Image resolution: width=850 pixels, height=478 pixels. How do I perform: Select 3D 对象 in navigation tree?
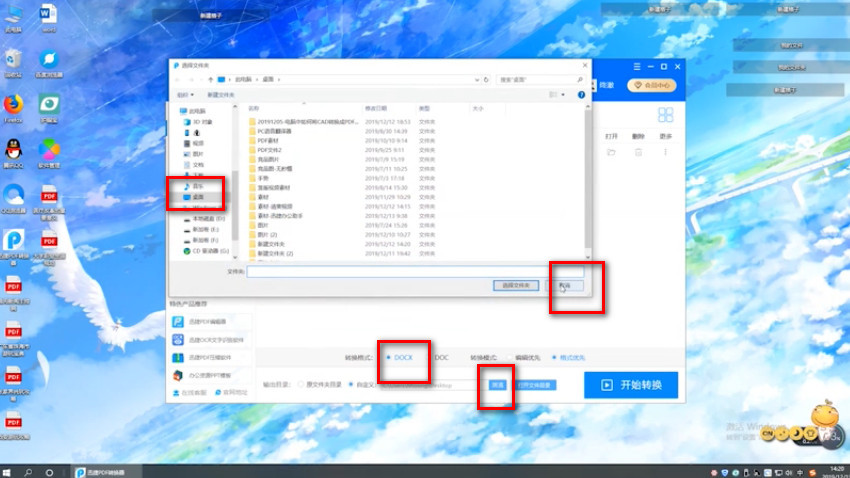click(198, 122)
